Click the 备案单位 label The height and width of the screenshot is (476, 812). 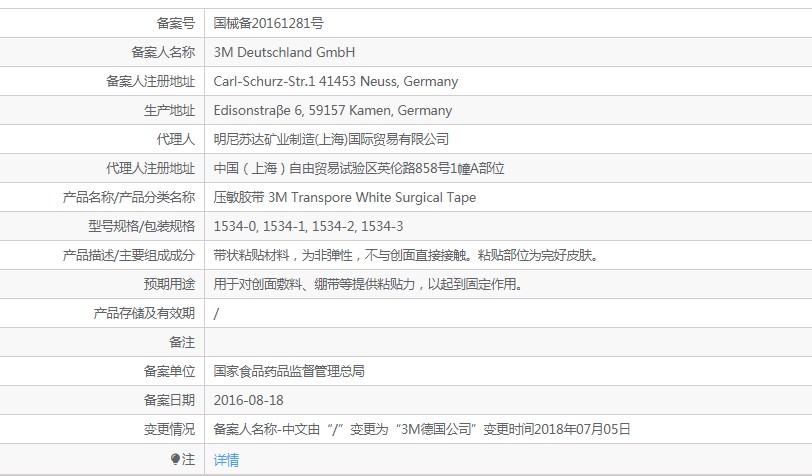point(169,371)
